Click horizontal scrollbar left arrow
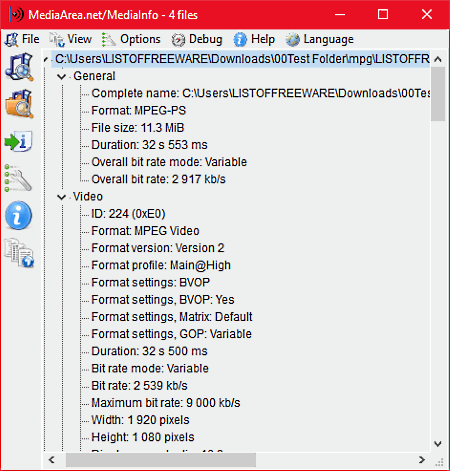450x471 pixels. click(52, 460)
